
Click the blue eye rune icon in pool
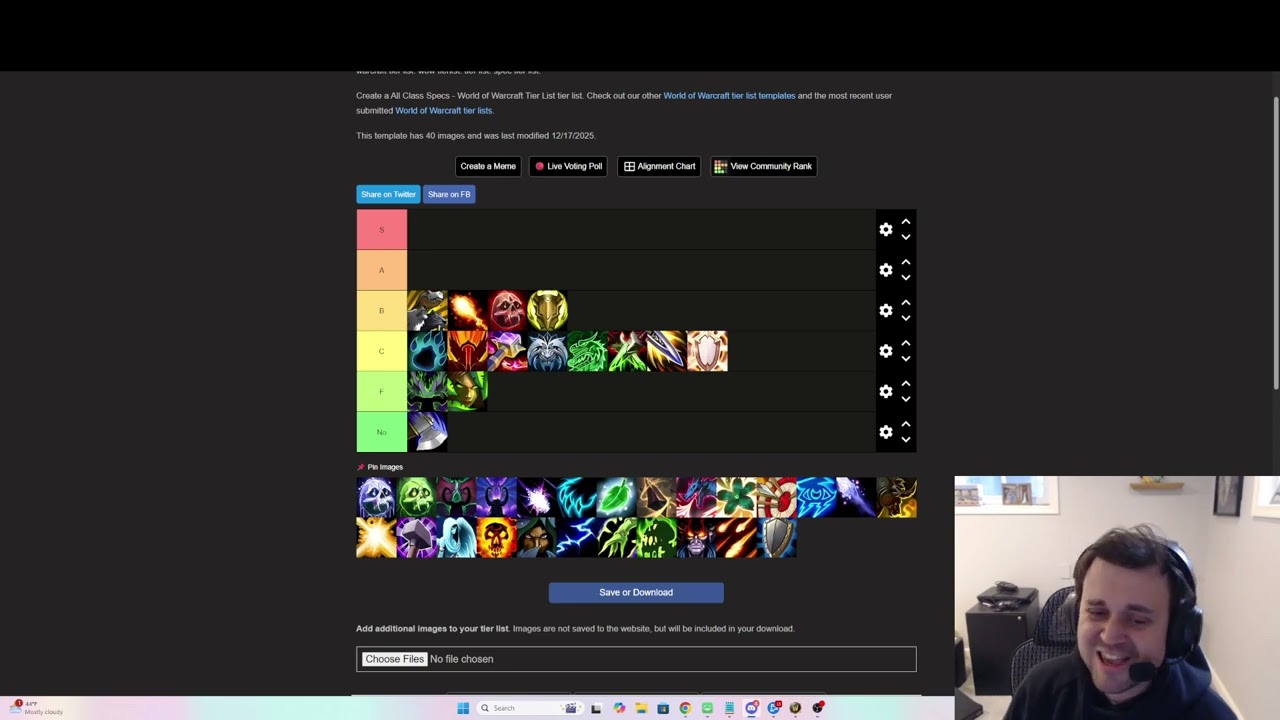pyautogui.click(x=816, y=497)
